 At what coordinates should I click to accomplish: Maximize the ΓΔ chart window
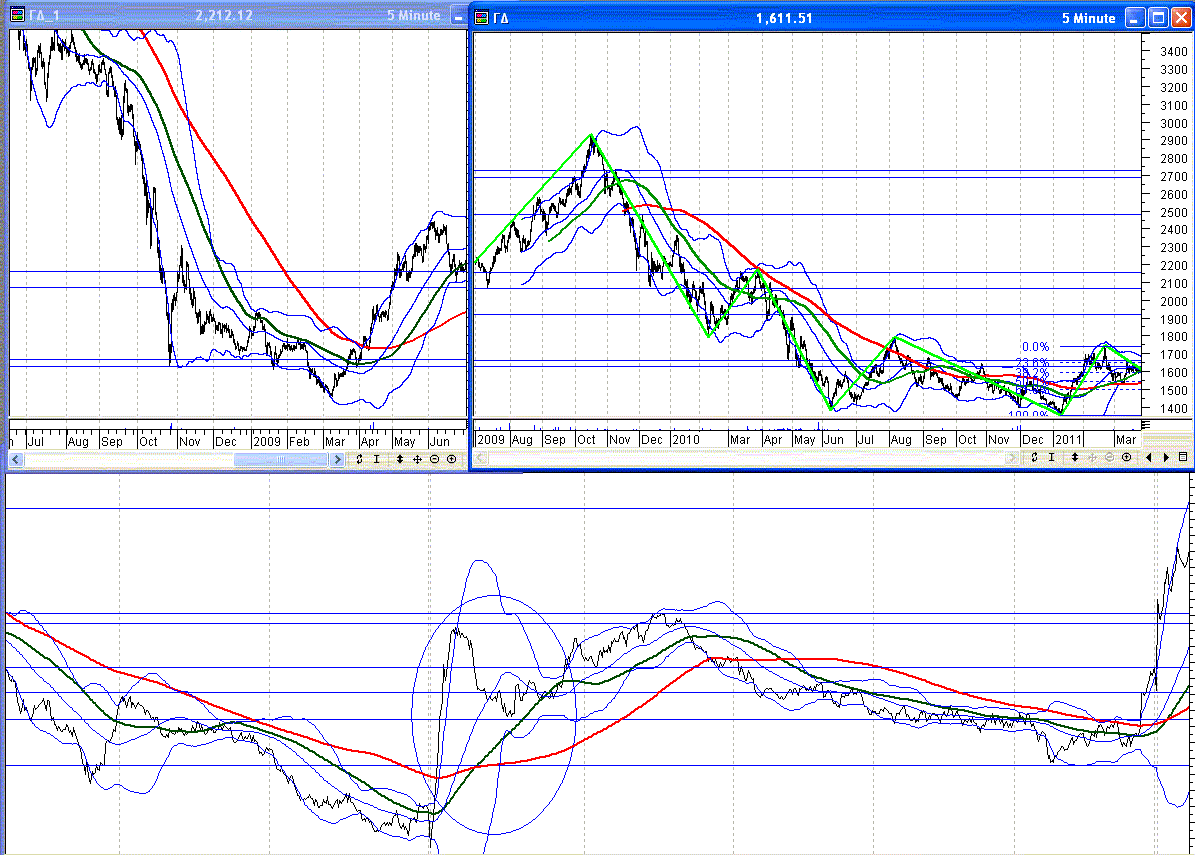(x=1157, y=17)
